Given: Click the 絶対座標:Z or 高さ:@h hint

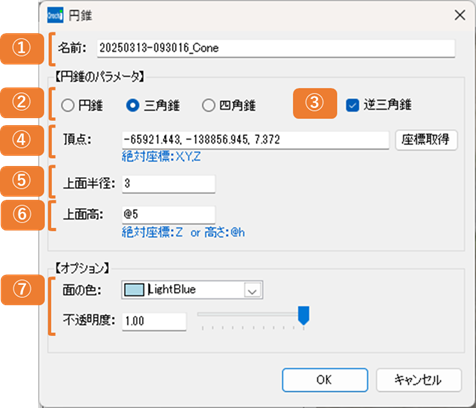Looking at the screenshot, I should 183,232.
